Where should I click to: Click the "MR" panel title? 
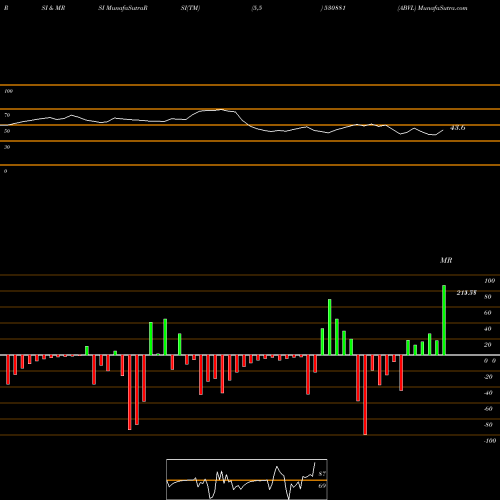446,260
